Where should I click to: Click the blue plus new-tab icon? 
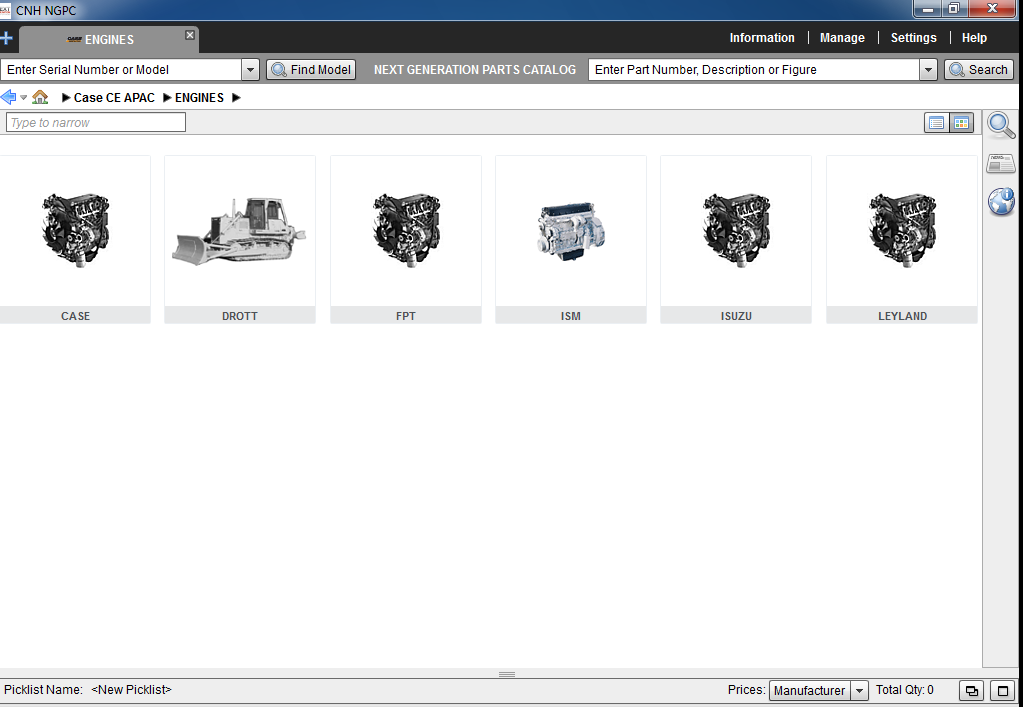pos(8,38)
